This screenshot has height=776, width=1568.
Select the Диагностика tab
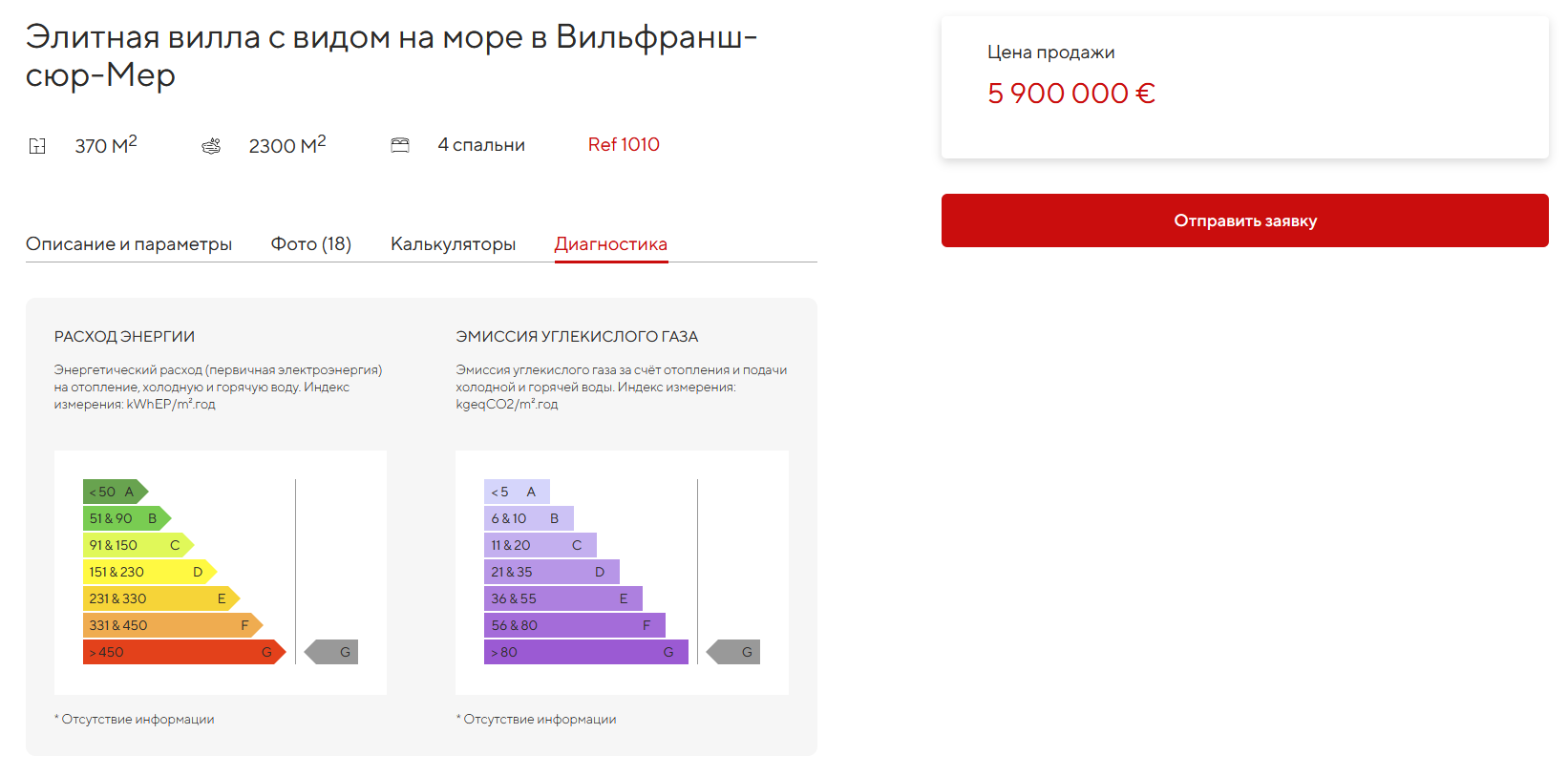(611, 244)
